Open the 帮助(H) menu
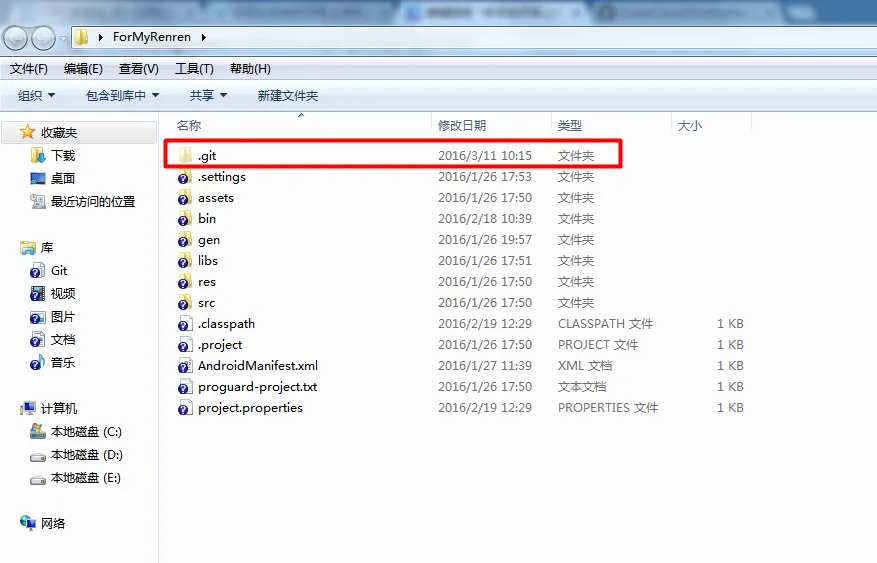The width and height of the screenshot is (877, 563). pos(250,69)
